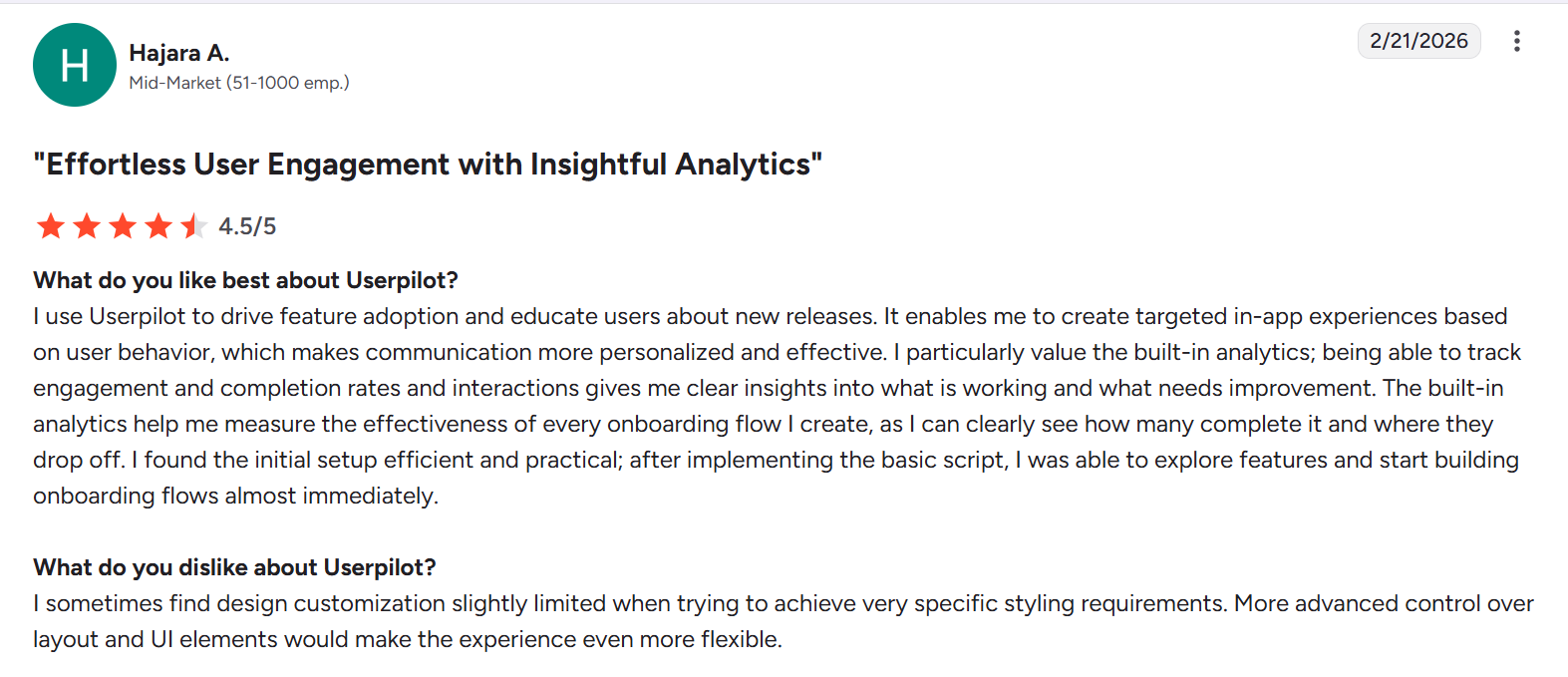Click the fourth star icon

tap(158, 225)
